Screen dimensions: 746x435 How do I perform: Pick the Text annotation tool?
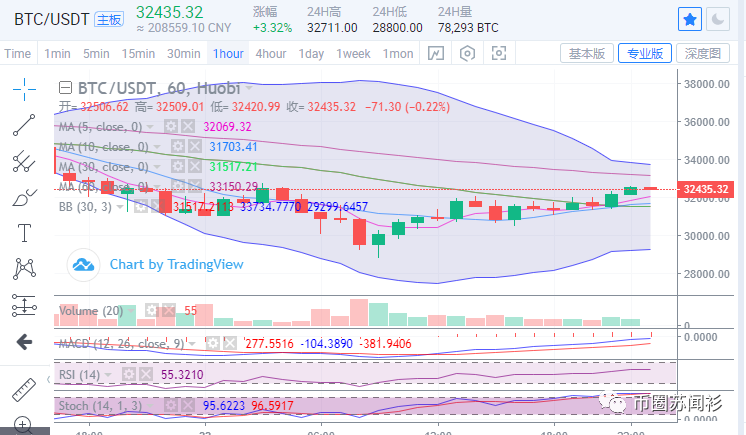point(24,232)
